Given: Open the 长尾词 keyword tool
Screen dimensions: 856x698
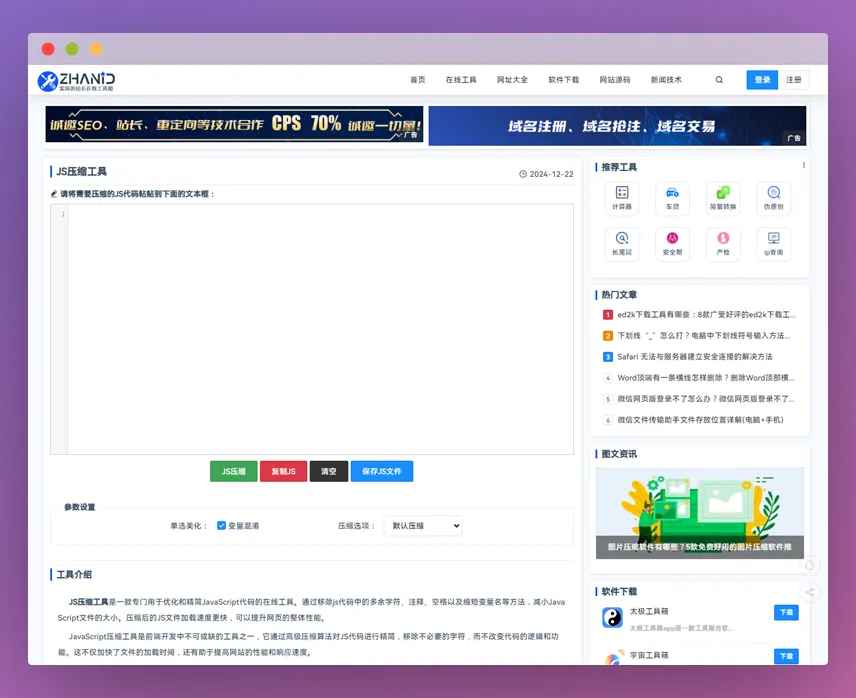Looking at the screenshot, I should click(620, 243).
